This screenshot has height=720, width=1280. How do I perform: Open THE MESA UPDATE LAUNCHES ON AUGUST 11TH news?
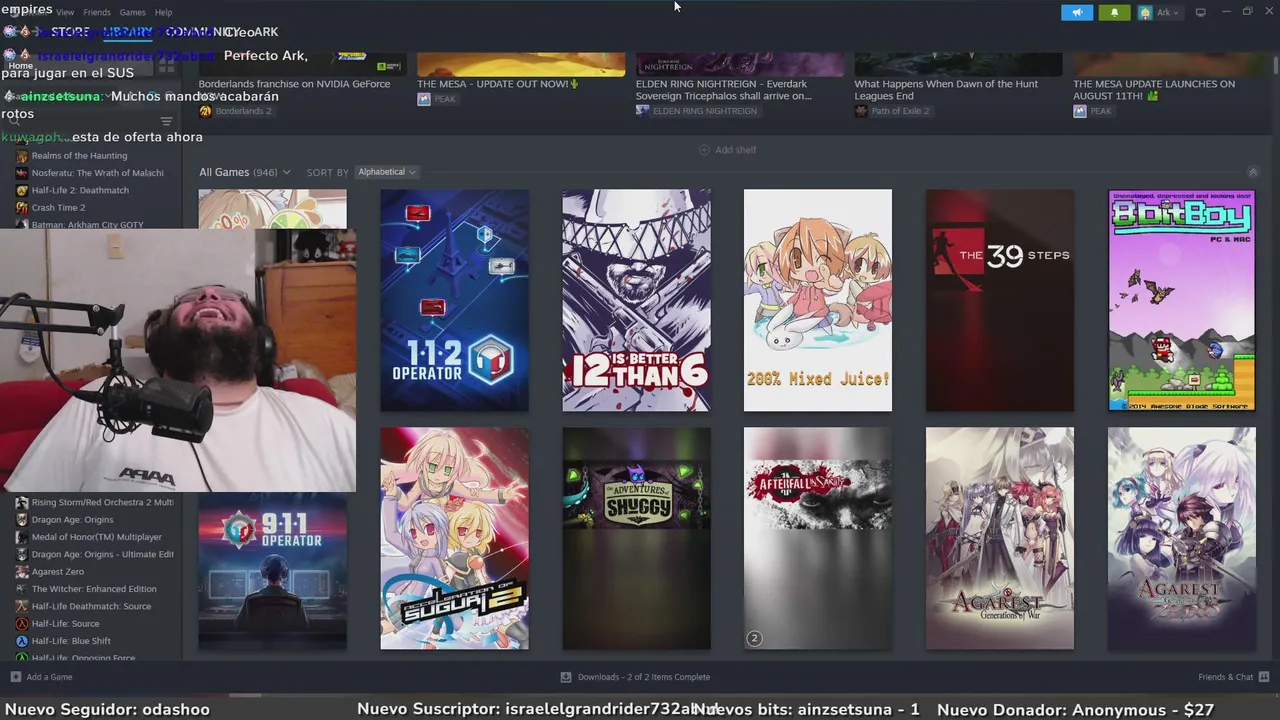[1154, 90]
